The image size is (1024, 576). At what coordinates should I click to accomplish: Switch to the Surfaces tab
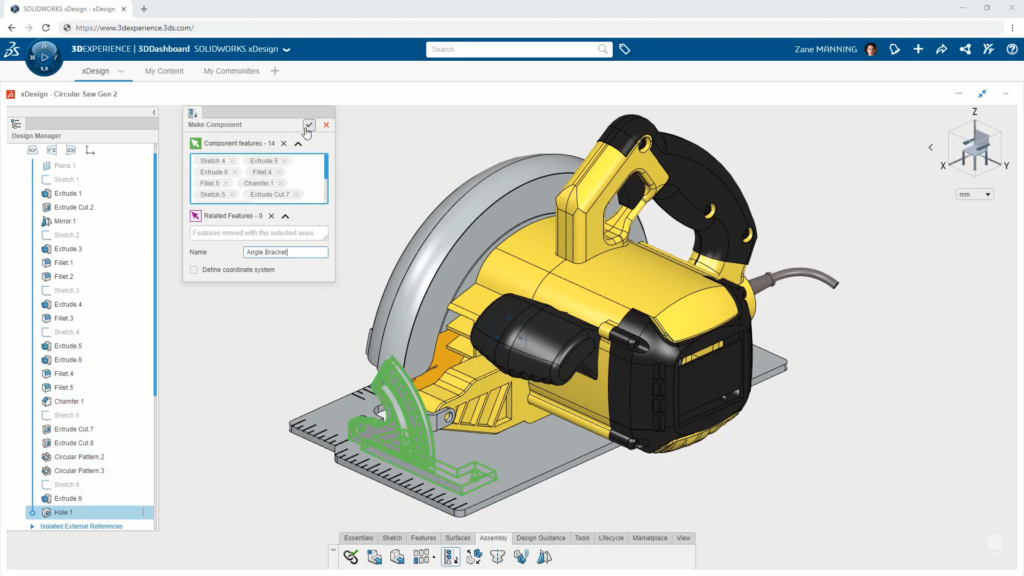pyautogui.click(x=458, y=538)
